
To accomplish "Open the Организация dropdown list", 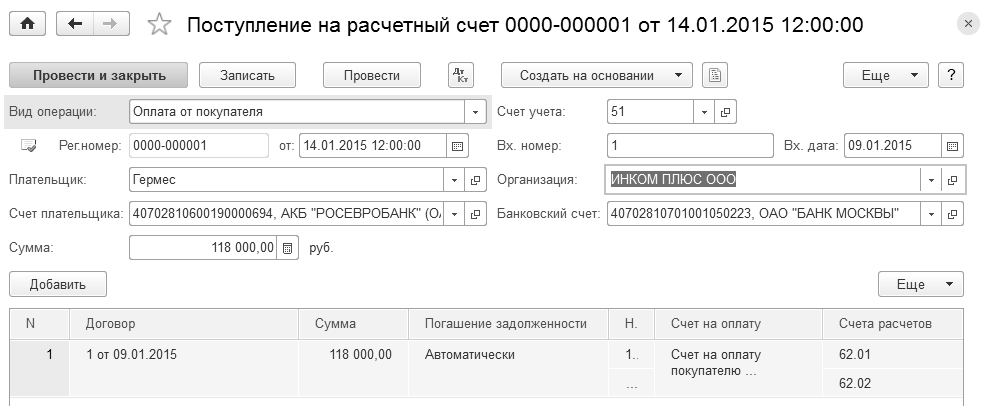I will click(x=931, y=180).
